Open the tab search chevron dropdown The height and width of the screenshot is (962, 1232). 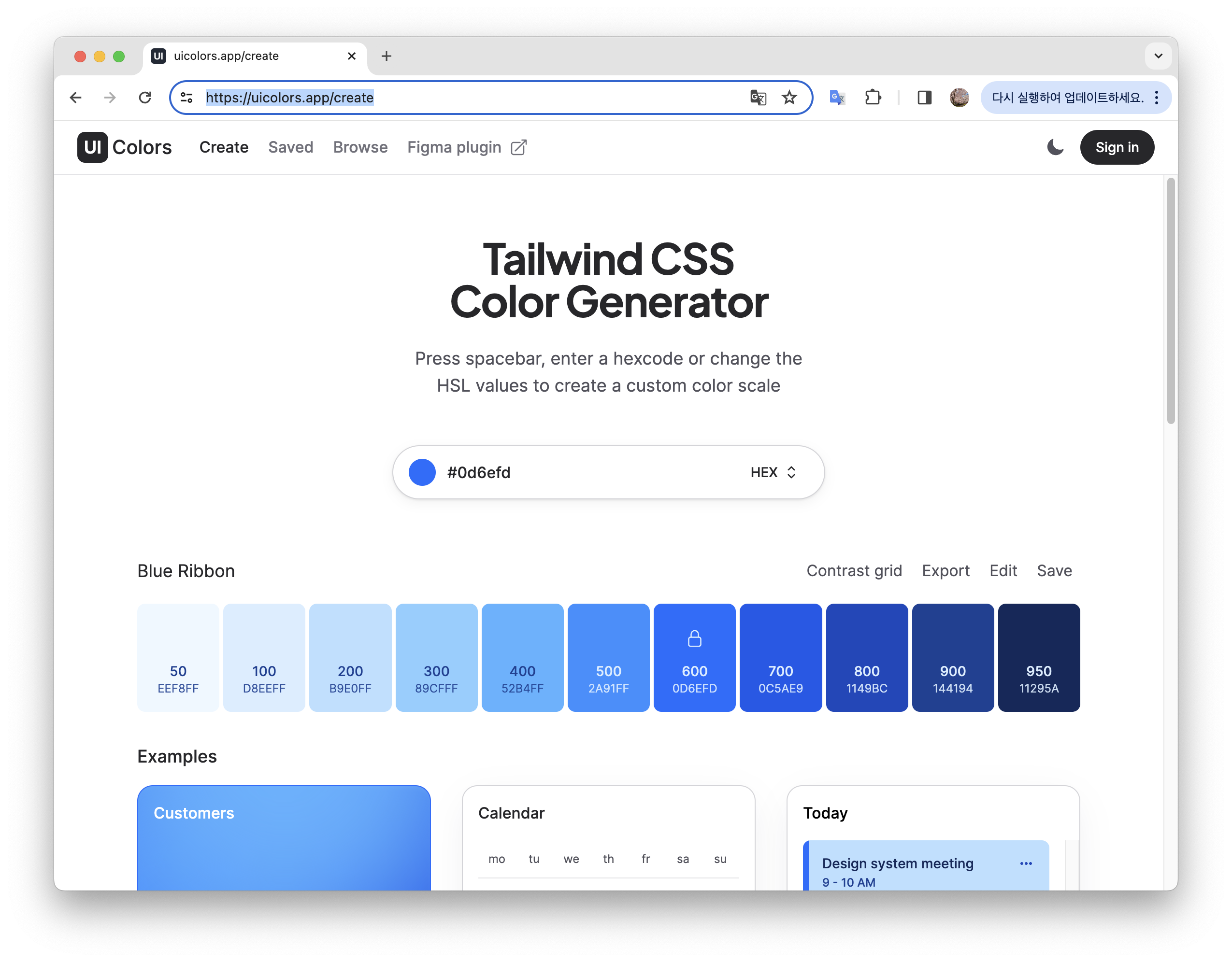[1158, 56]
